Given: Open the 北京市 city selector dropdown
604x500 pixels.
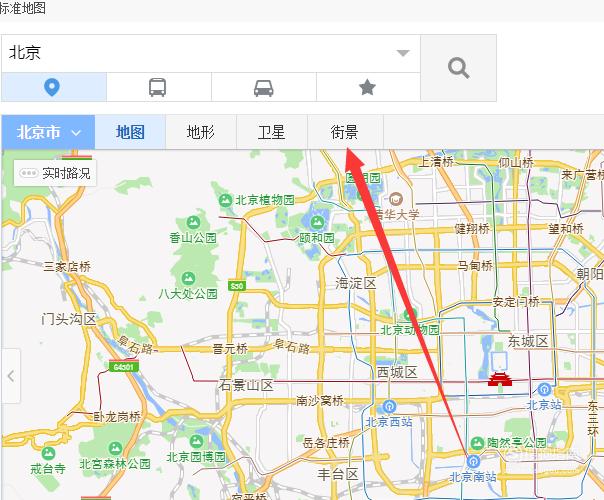Looking at the screenshot, I should (x=48, y=132).
